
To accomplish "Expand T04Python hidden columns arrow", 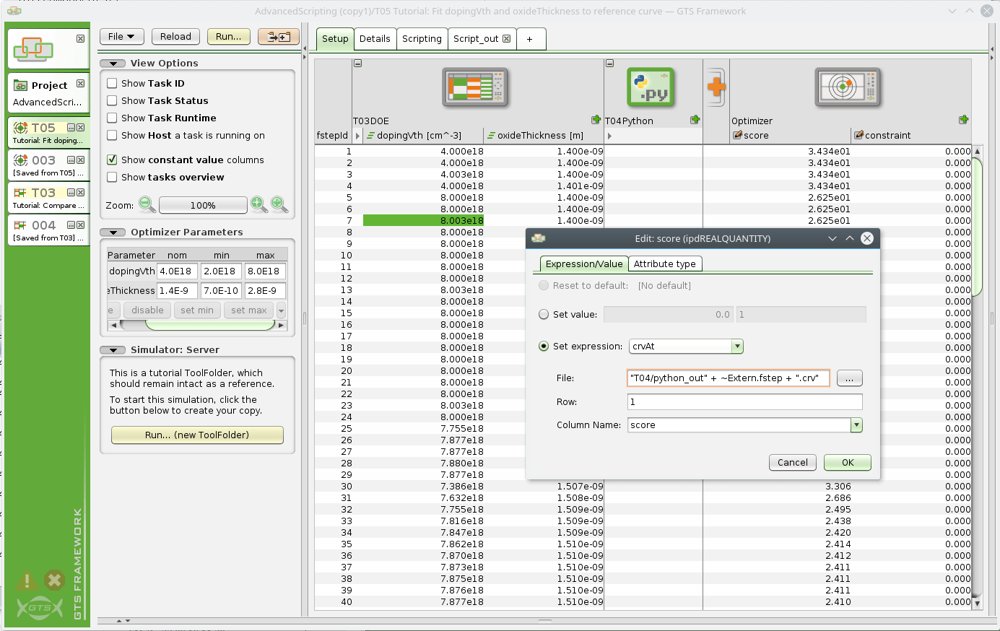I will [x=610, y=135].
